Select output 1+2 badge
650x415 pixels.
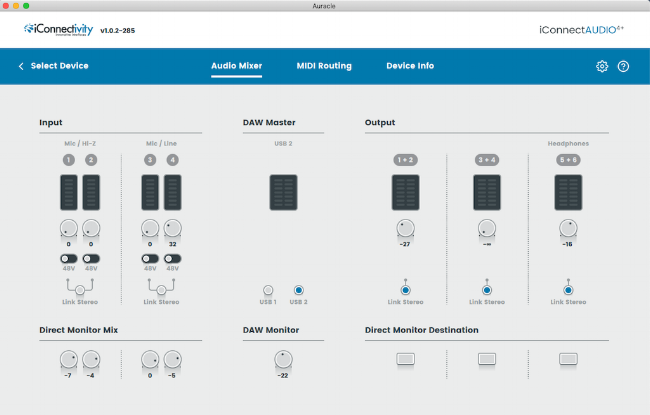[405, 160]
